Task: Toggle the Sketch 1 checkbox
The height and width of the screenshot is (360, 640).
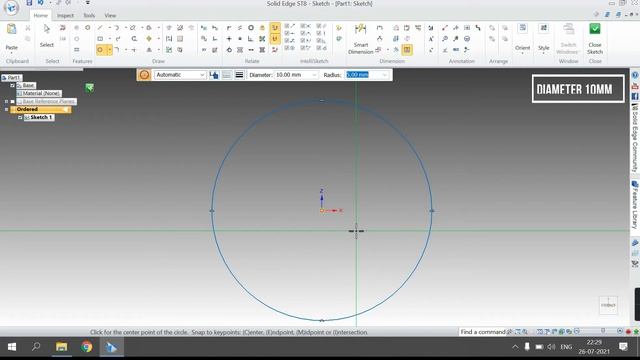Action: [x=20, y=118]
